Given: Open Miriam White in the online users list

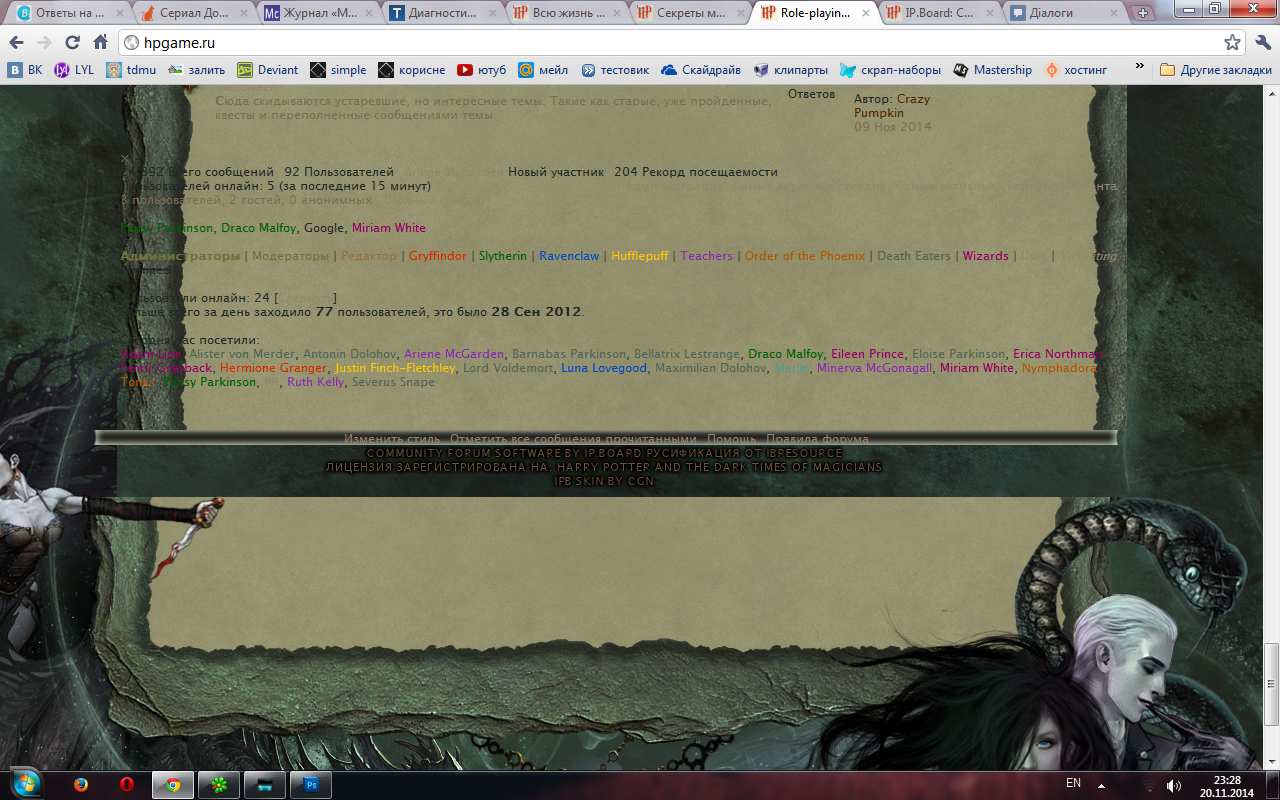Looking at the screenshot, I should [x=388, y=228].
